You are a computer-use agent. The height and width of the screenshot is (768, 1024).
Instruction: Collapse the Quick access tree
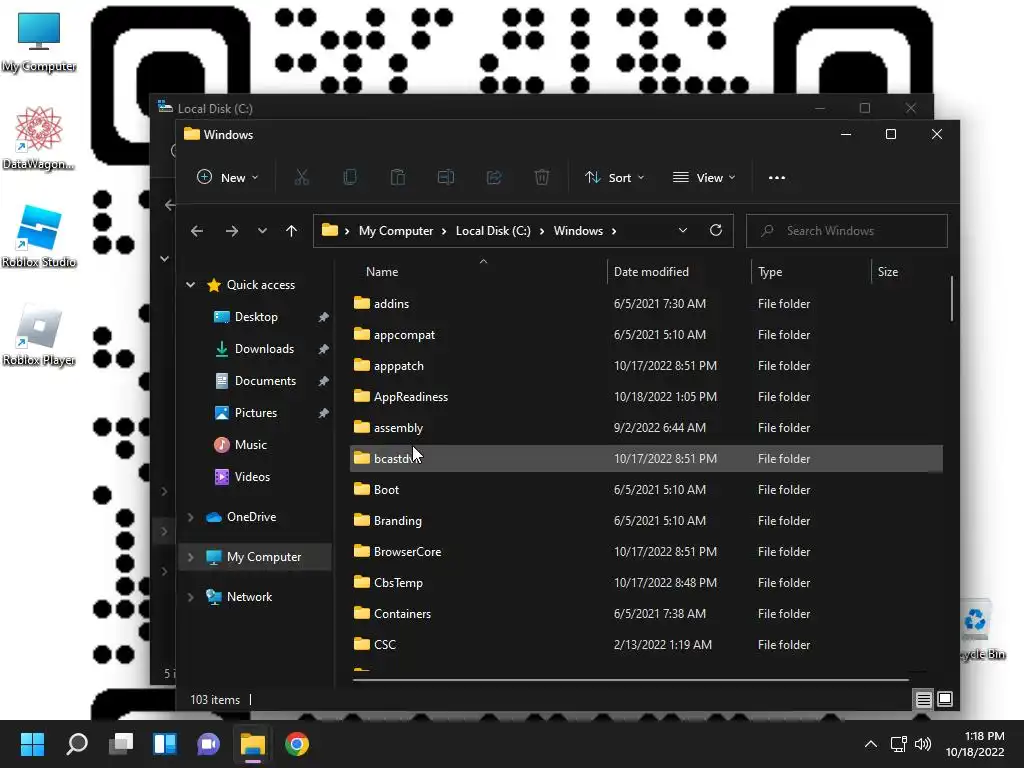click(191, 285)
